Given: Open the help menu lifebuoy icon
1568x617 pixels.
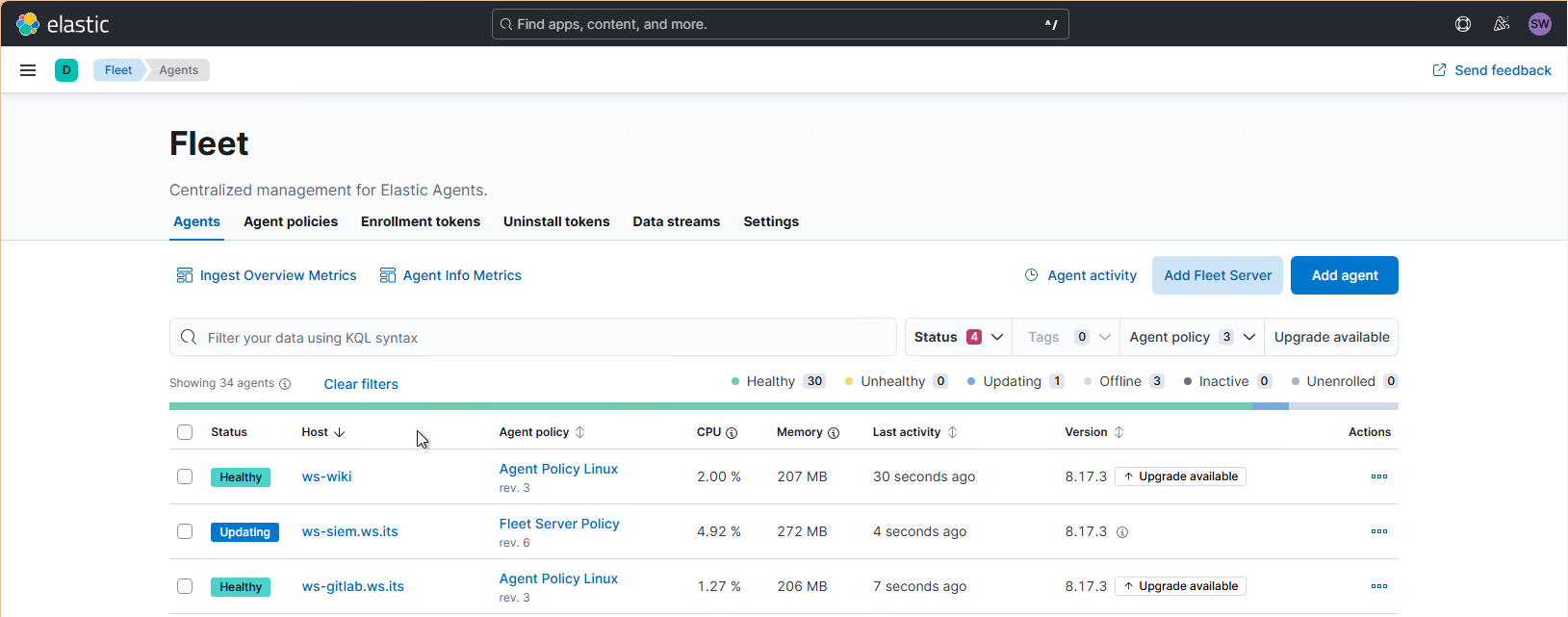Looking at the screenshot, I should pyautogui.click(x=1463, y=24).
